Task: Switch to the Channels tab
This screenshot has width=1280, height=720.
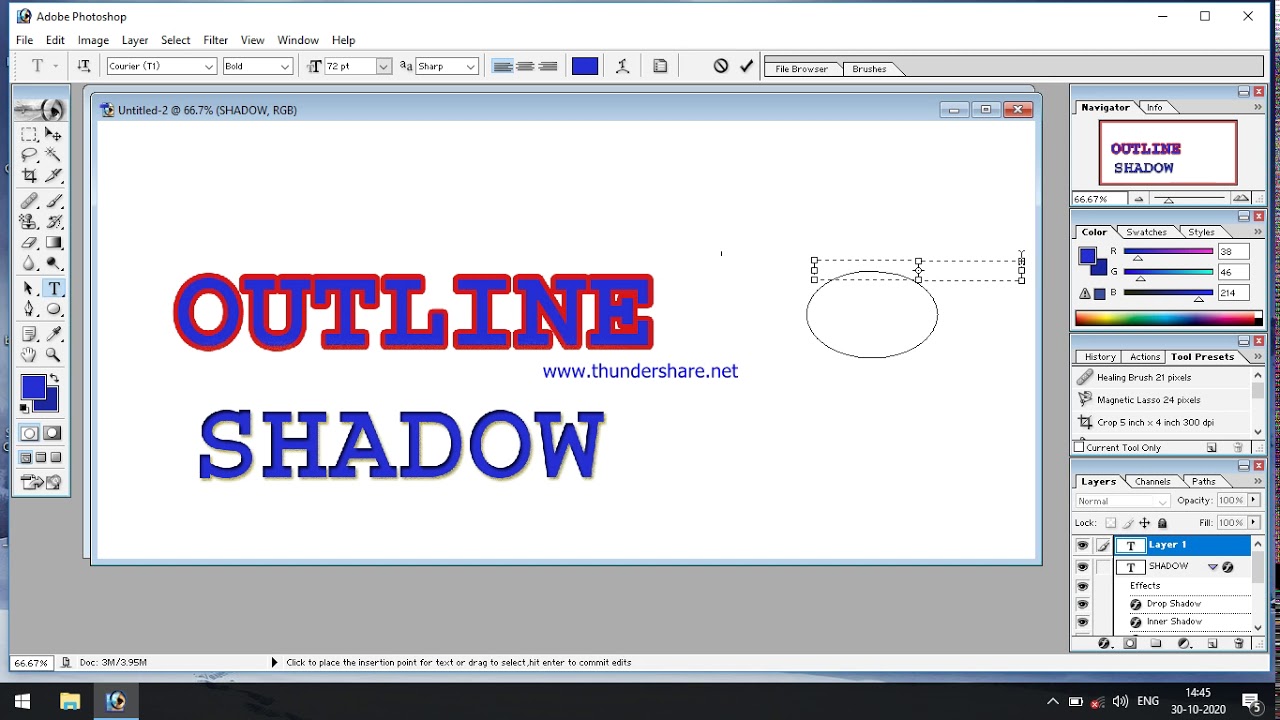Action: 1152,482
